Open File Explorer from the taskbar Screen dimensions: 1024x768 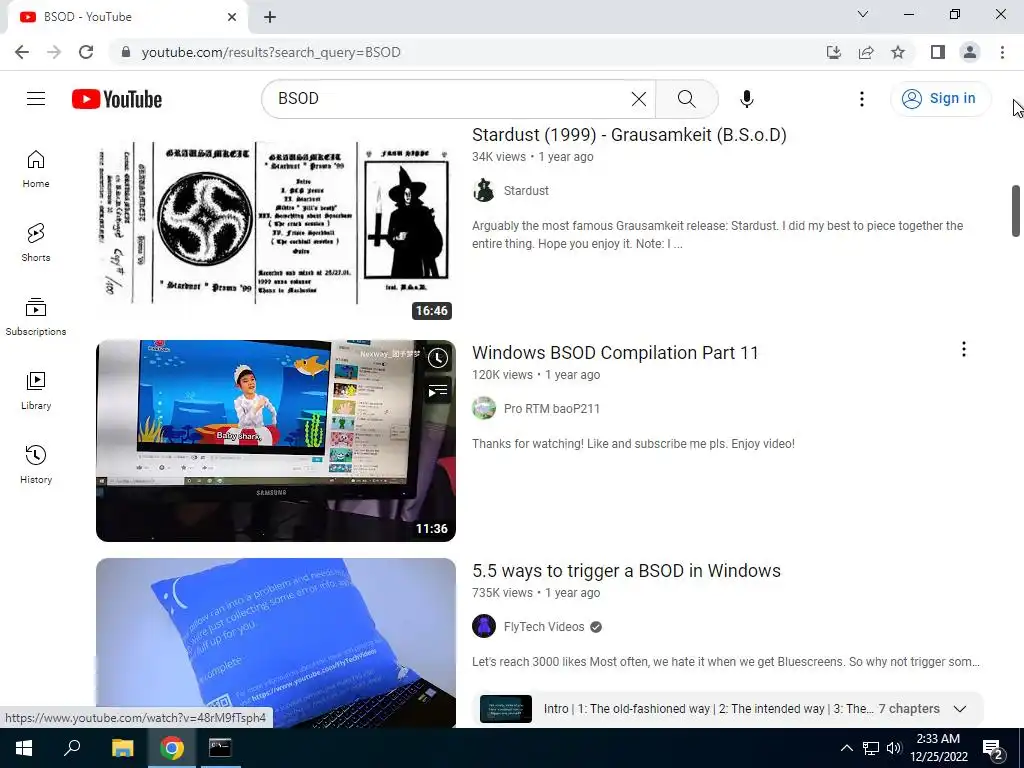coord(122,748)
